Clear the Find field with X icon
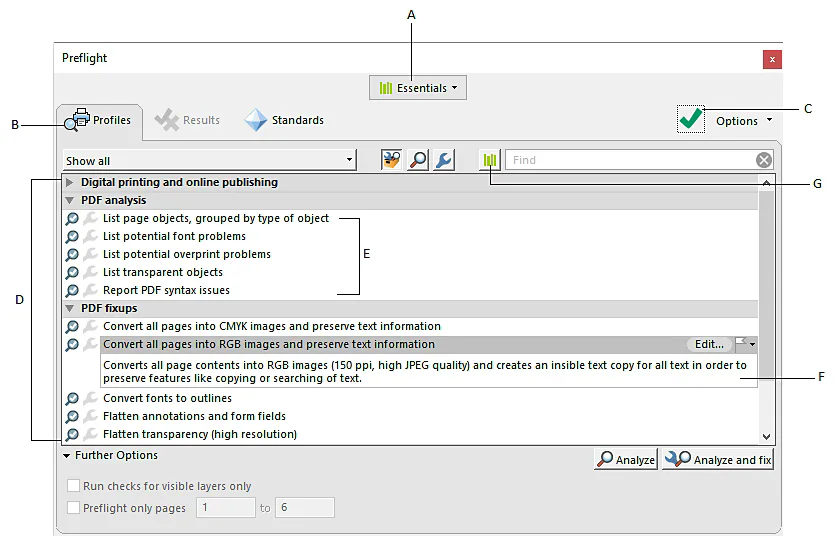834x537 pixels. coord(764,160)
